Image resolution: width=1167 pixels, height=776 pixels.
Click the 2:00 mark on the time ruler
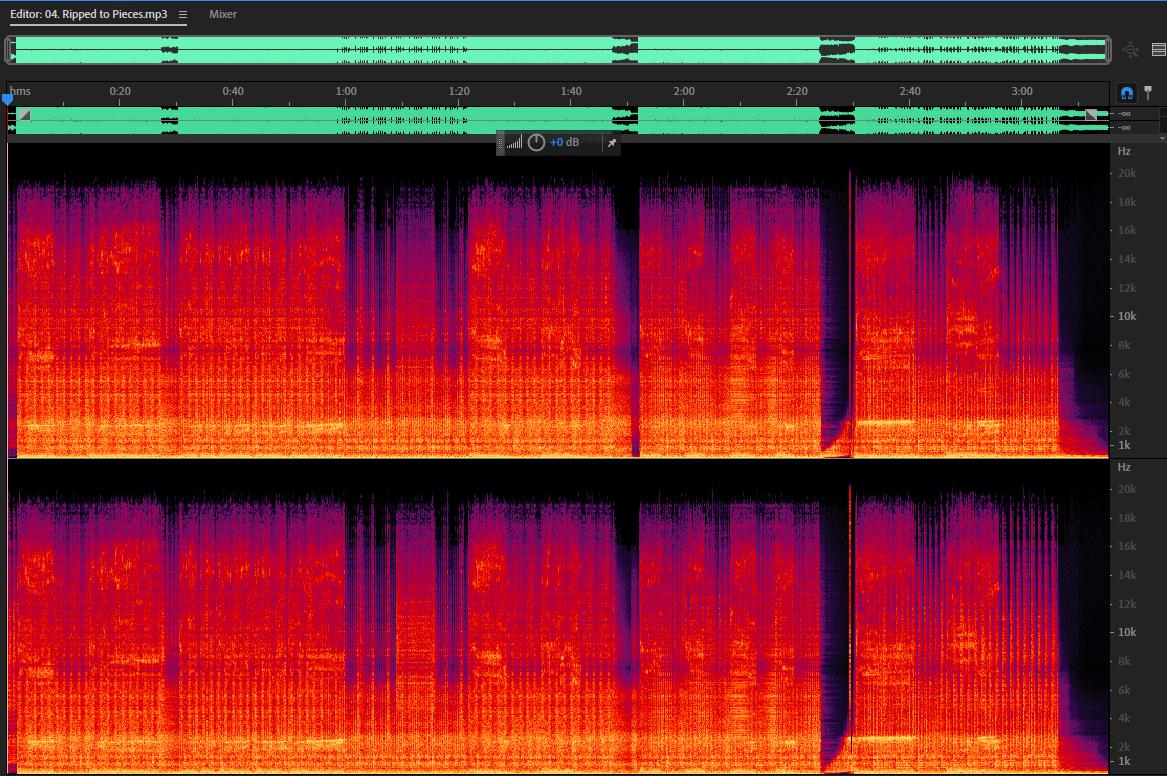(683, 92)
